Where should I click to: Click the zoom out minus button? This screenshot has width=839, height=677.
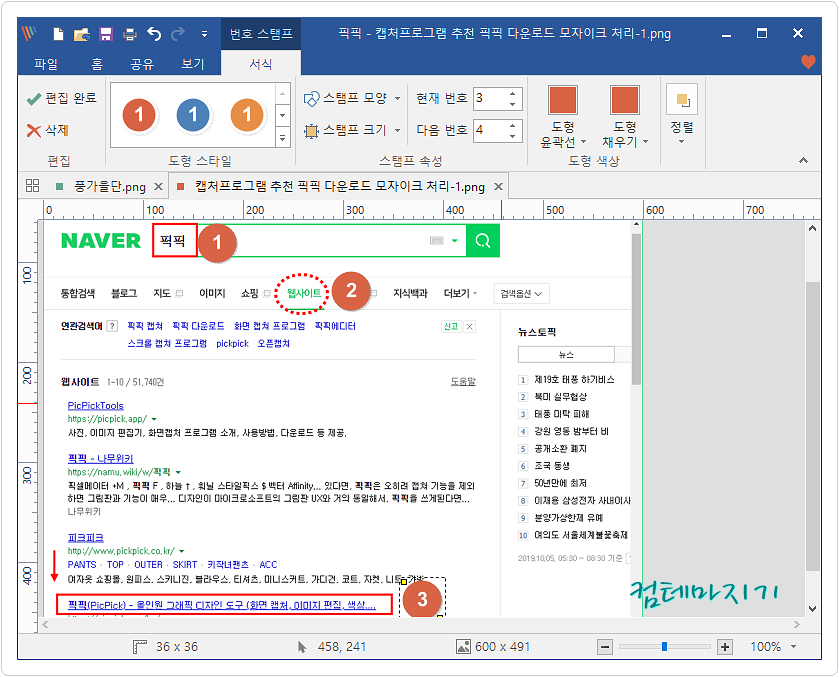605,647
